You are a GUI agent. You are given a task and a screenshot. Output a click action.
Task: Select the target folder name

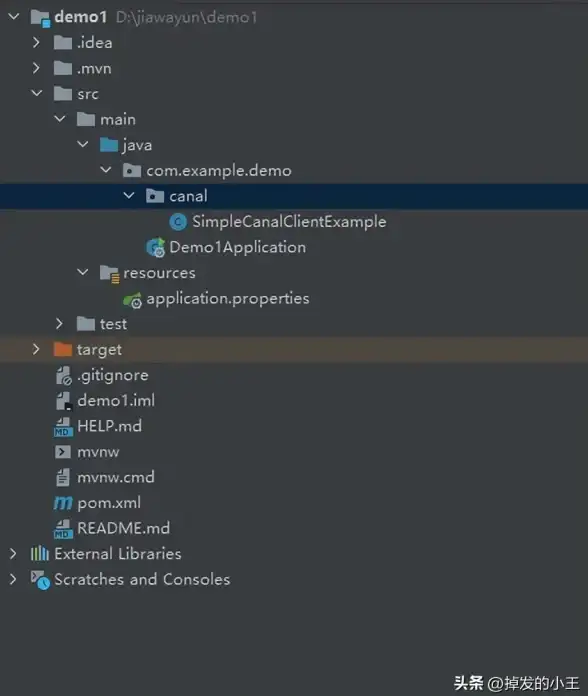(x=99, y=350)
